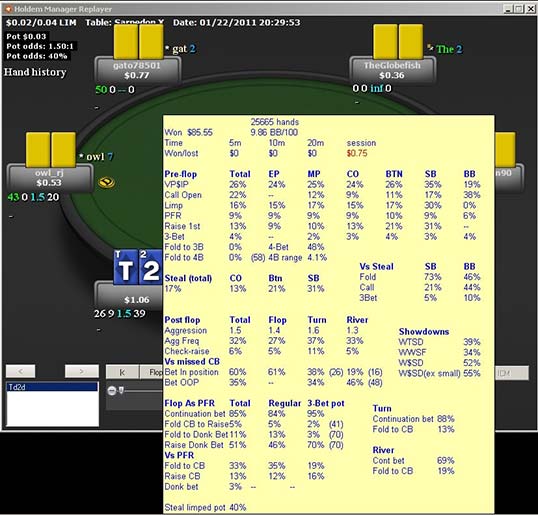538x515 pixels.
Task: Click 'Won $85.55' in the stats popup
Action: point(188,132)
